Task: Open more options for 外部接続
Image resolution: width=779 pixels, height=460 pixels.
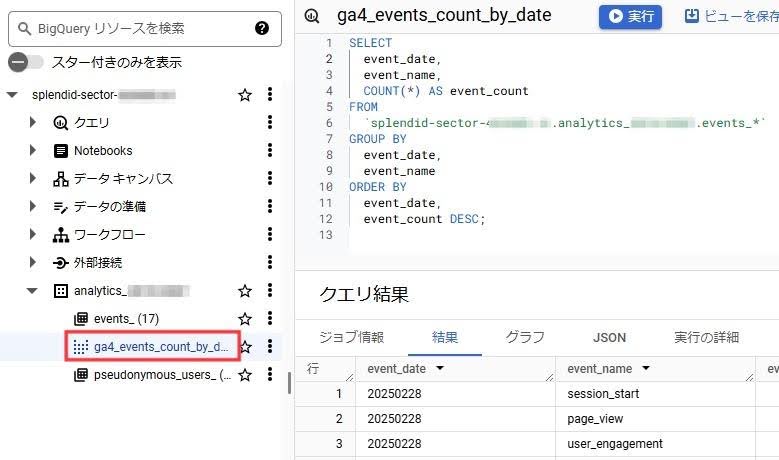Action: [270, 262]
